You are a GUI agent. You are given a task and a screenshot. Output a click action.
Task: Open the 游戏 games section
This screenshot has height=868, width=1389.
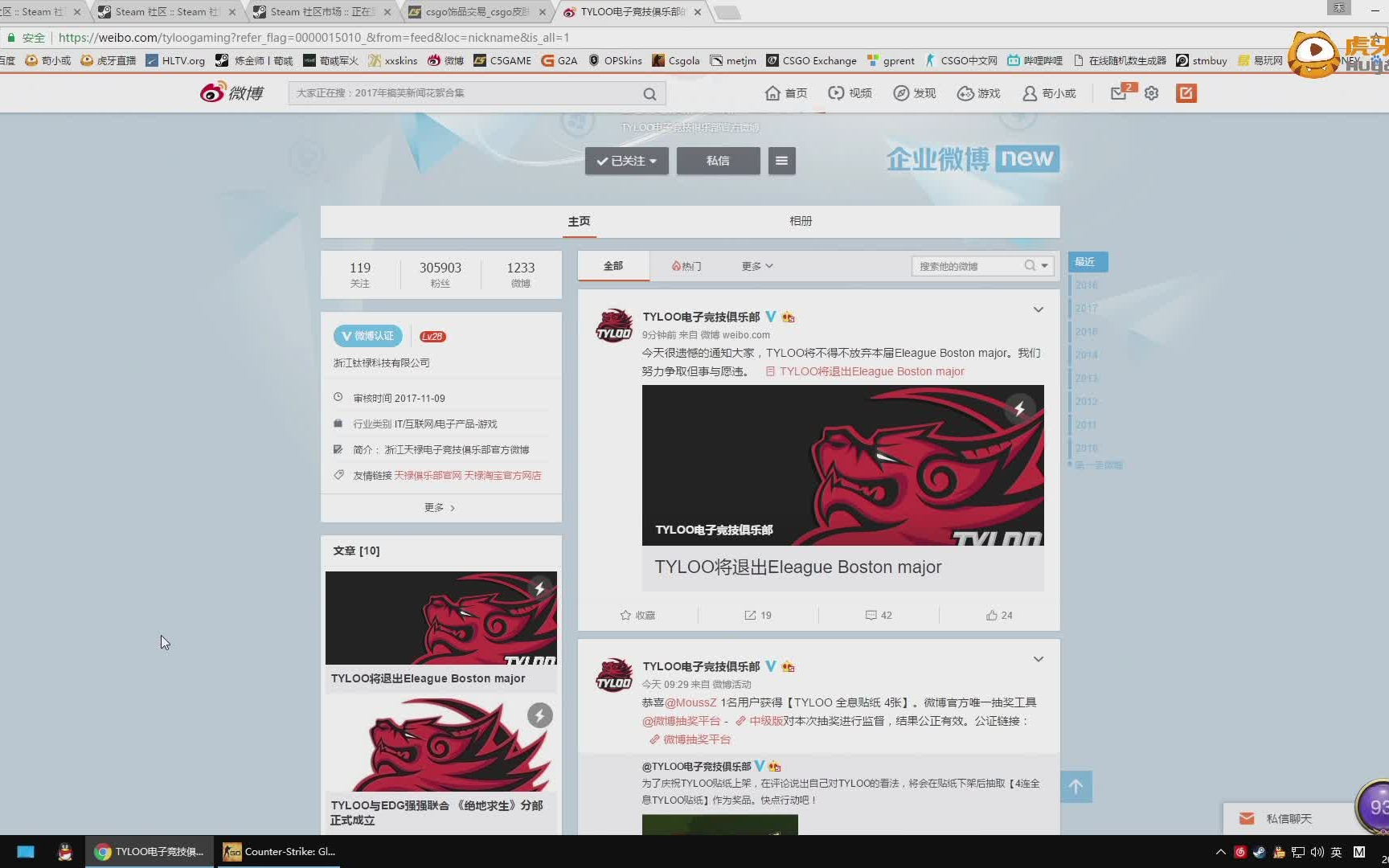978,93
